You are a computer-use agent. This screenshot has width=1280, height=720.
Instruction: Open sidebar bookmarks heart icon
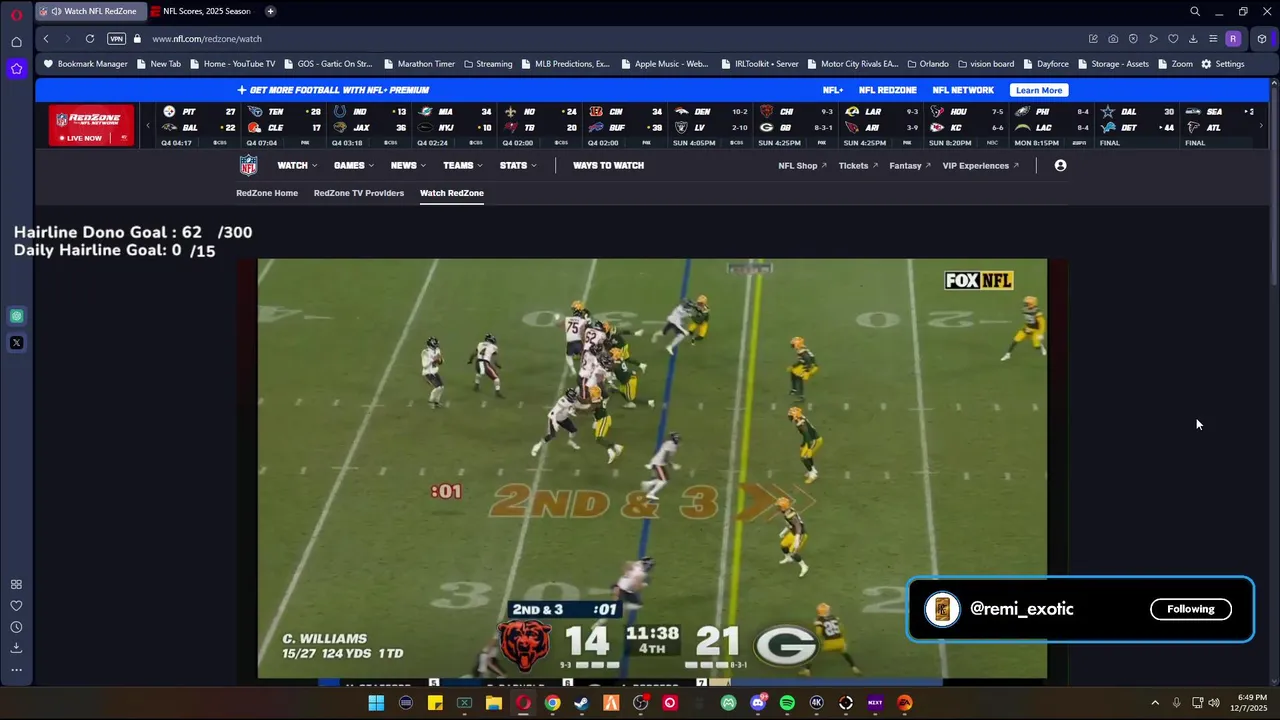tap(16, 606)
